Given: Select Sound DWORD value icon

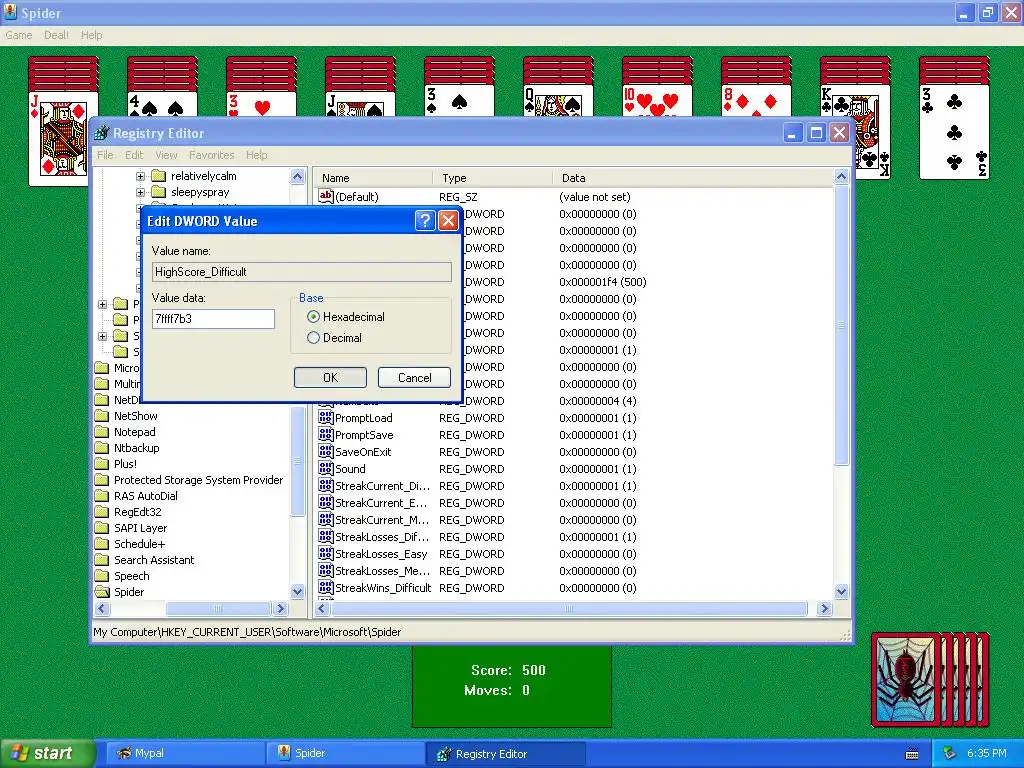Looking at the screenshot, I should pos(326,468).
